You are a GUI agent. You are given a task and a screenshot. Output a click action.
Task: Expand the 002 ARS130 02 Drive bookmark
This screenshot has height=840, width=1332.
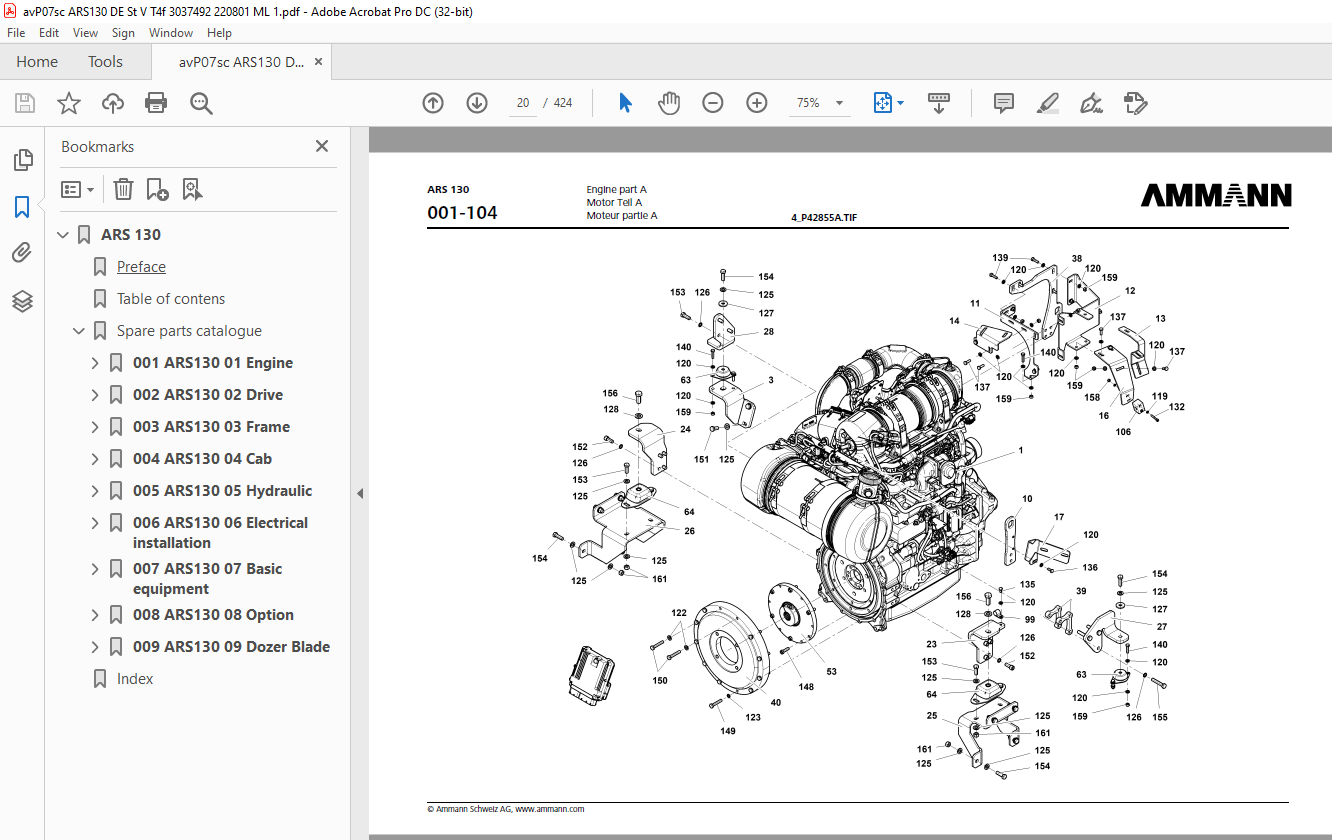pyautogui.click(x=95, y=395)
